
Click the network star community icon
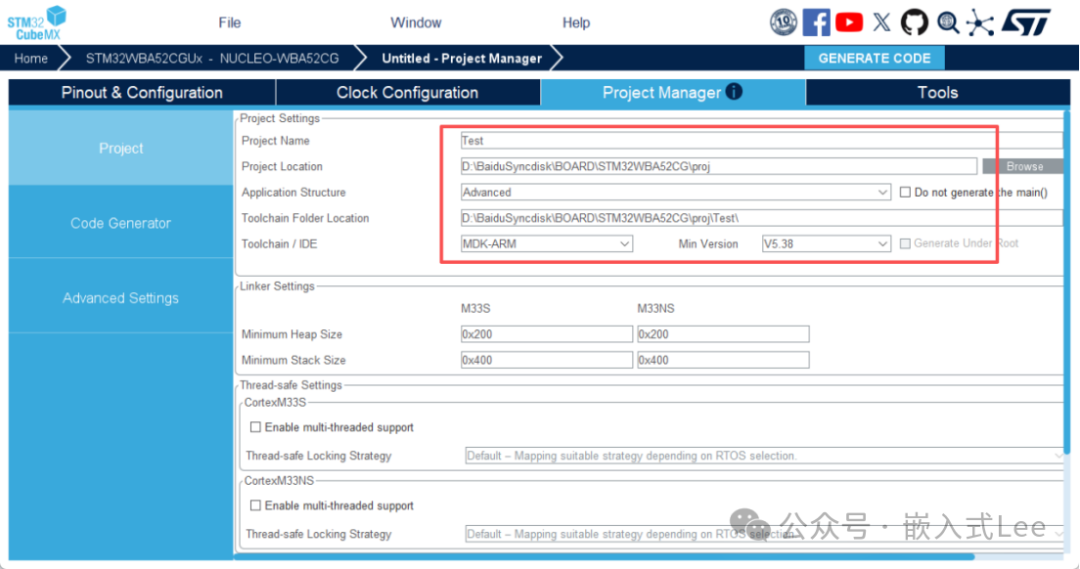[x=980, y=23]
